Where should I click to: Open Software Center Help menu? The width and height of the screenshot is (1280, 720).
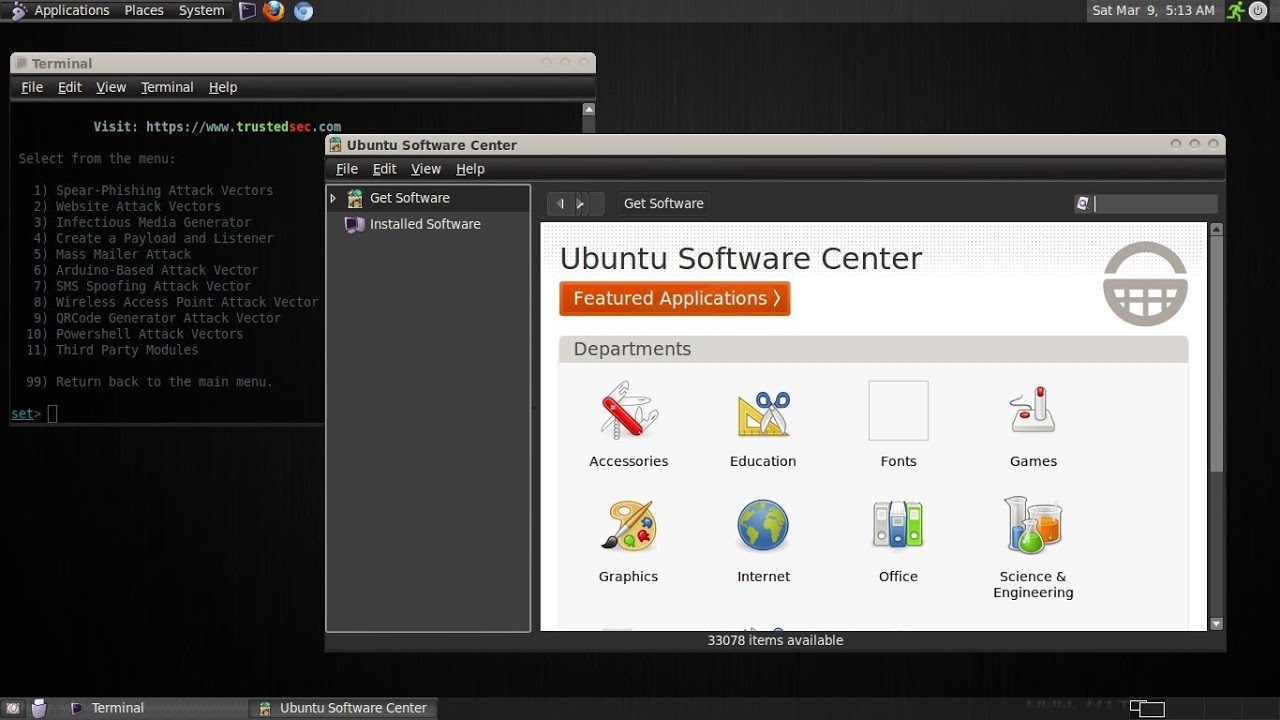tap(470, 169)
